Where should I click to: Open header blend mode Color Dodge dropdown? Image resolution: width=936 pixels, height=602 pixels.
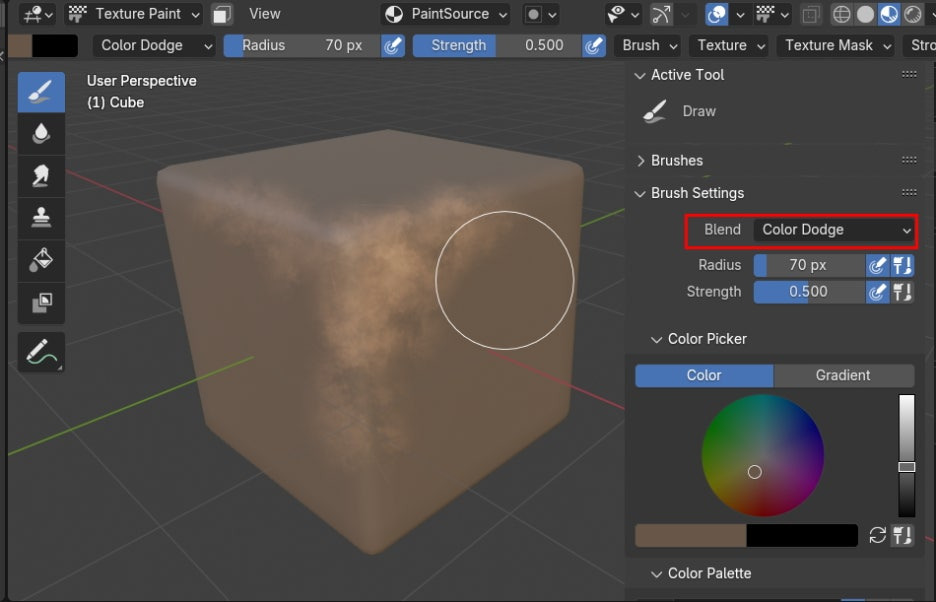tap(153, 45)
